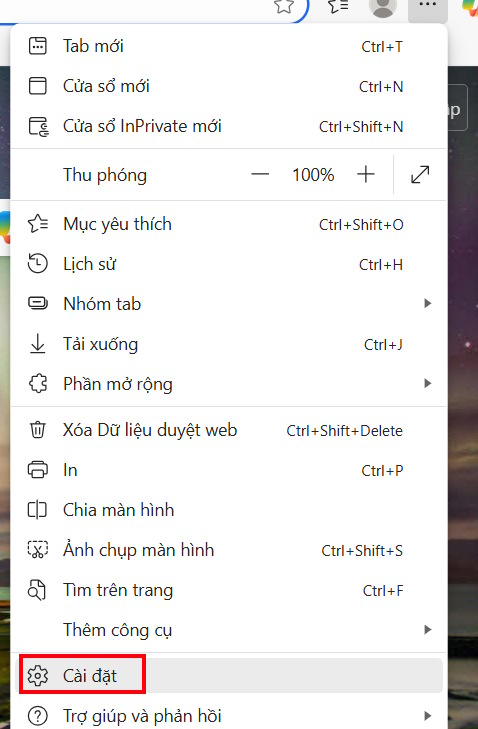
Task: Click the 100% zoom level value
Action: tap(313, 175)
